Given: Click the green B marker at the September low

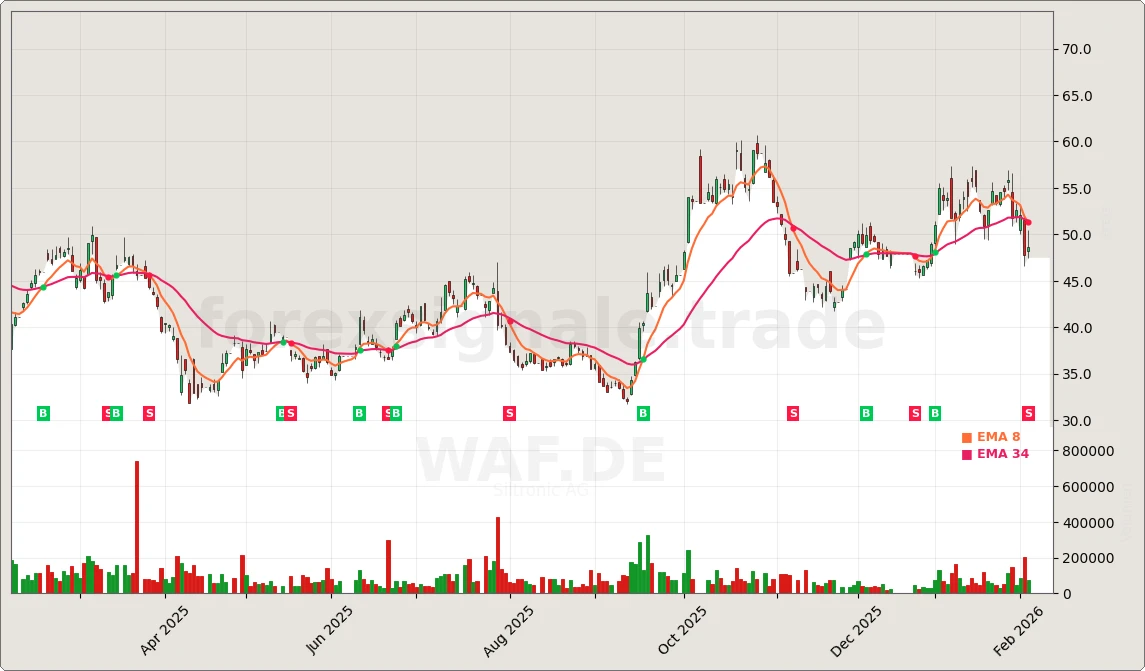Looking at the screenshot, I should [x=643, y=412].
